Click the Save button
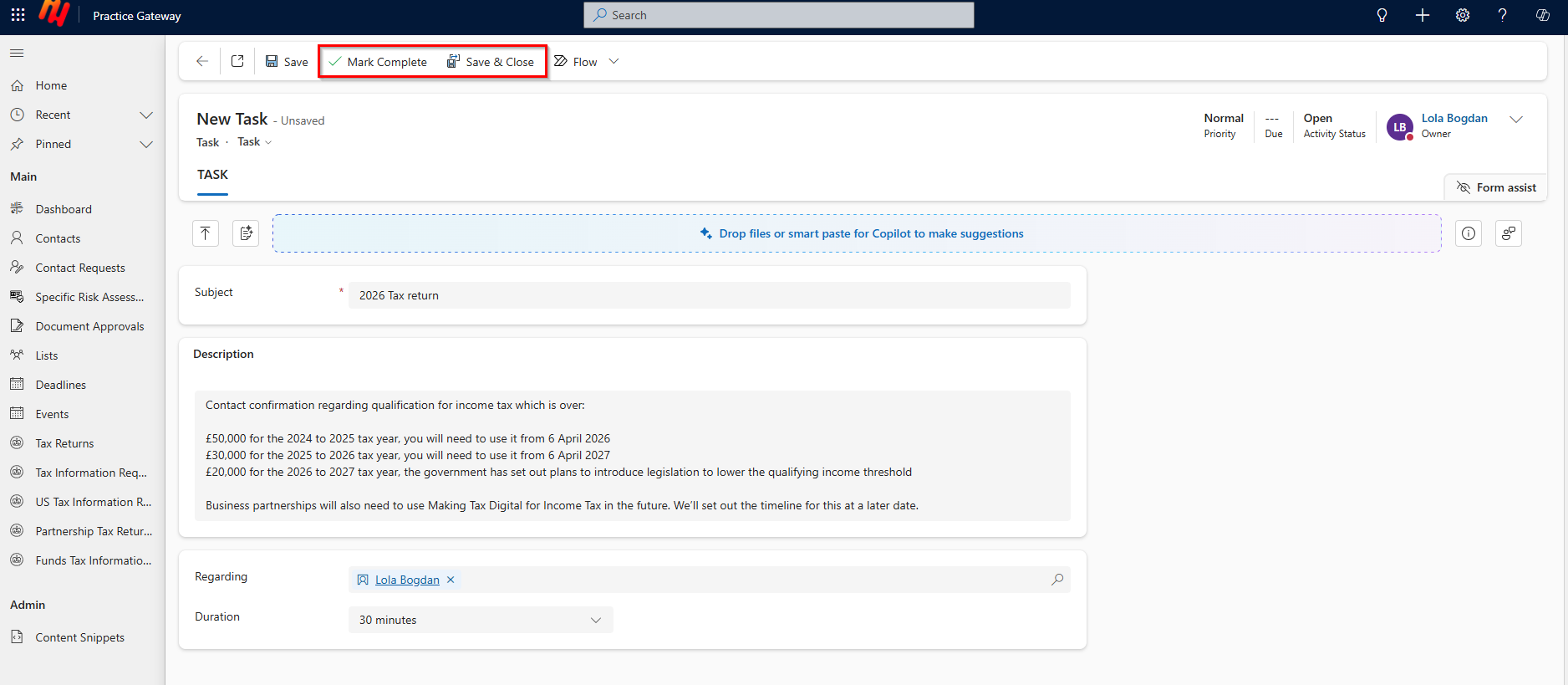 (x=287, y=62)
